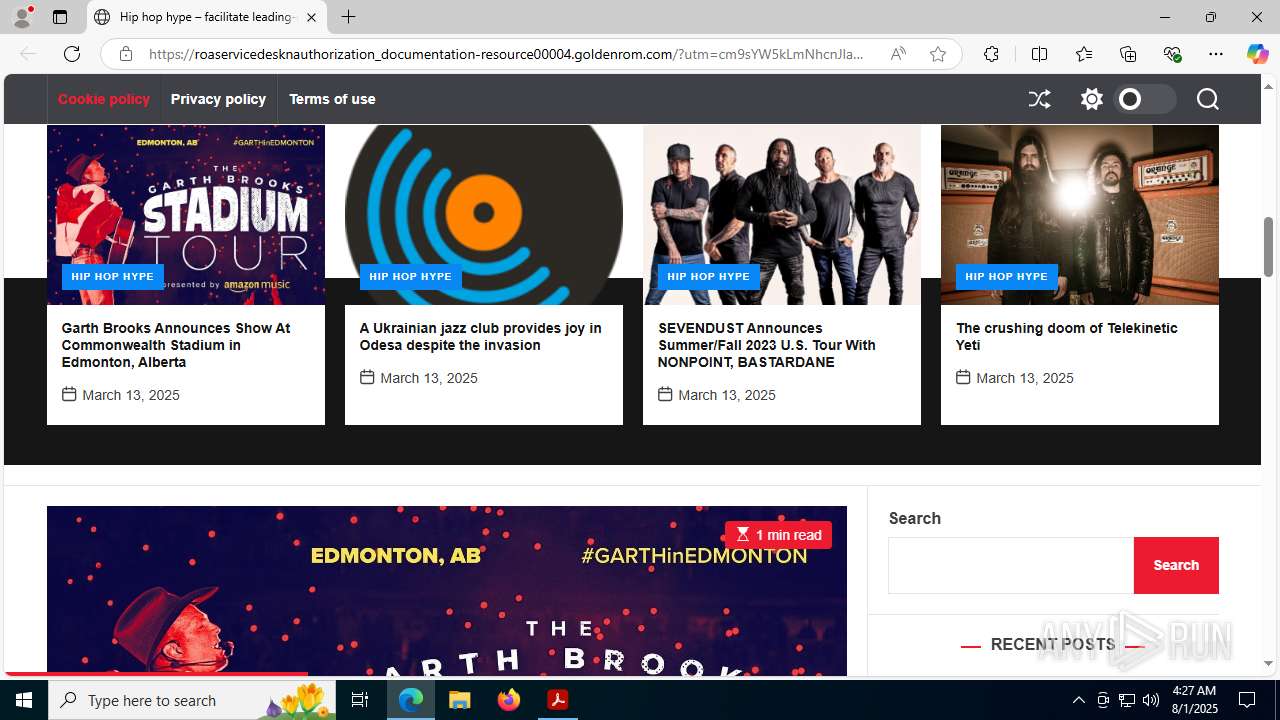1280x720 pixels.
Task: Open the vinyl record jazz thumbnail
Action: coord(484,215)
